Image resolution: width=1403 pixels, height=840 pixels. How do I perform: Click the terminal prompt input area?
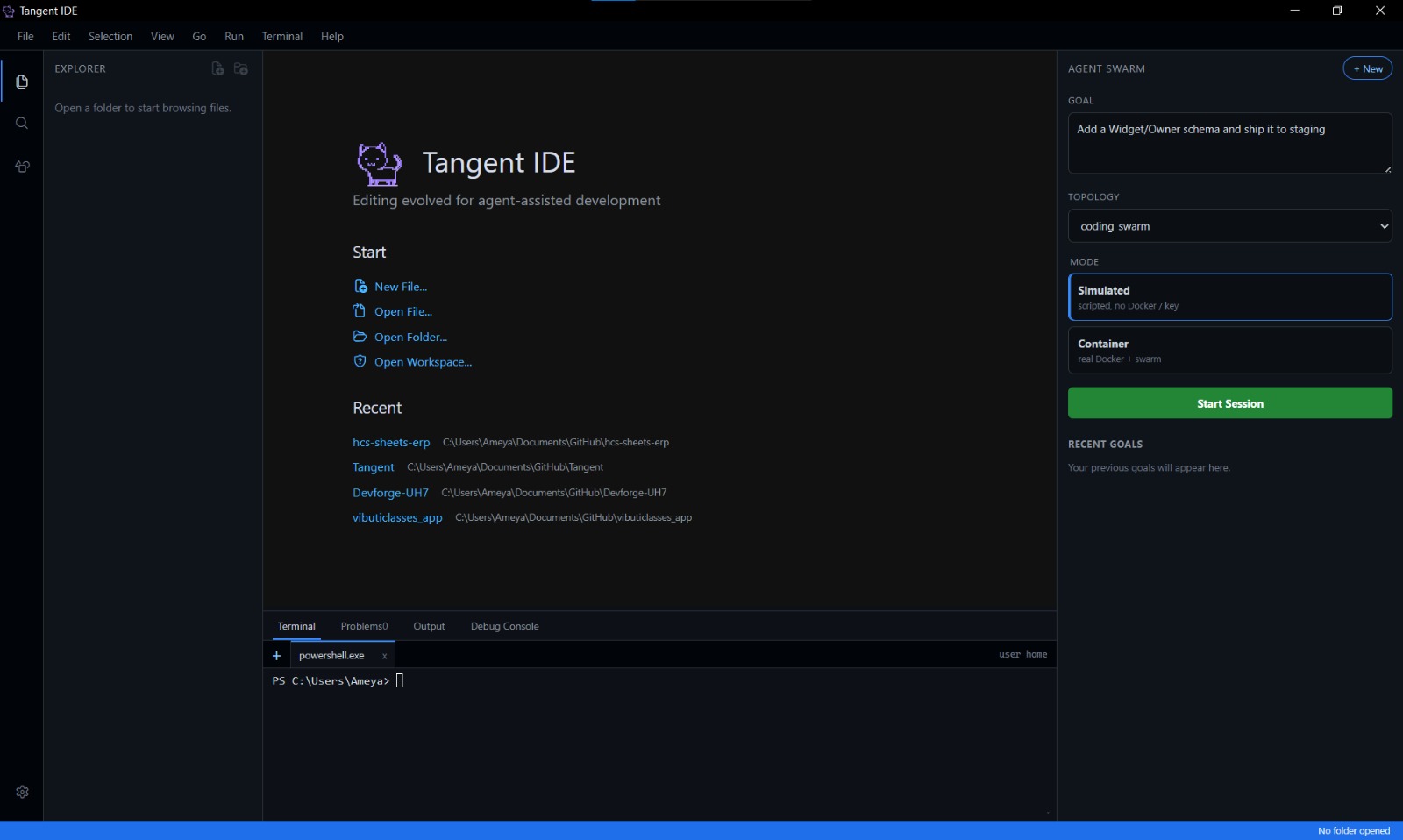tap(399, 680)
